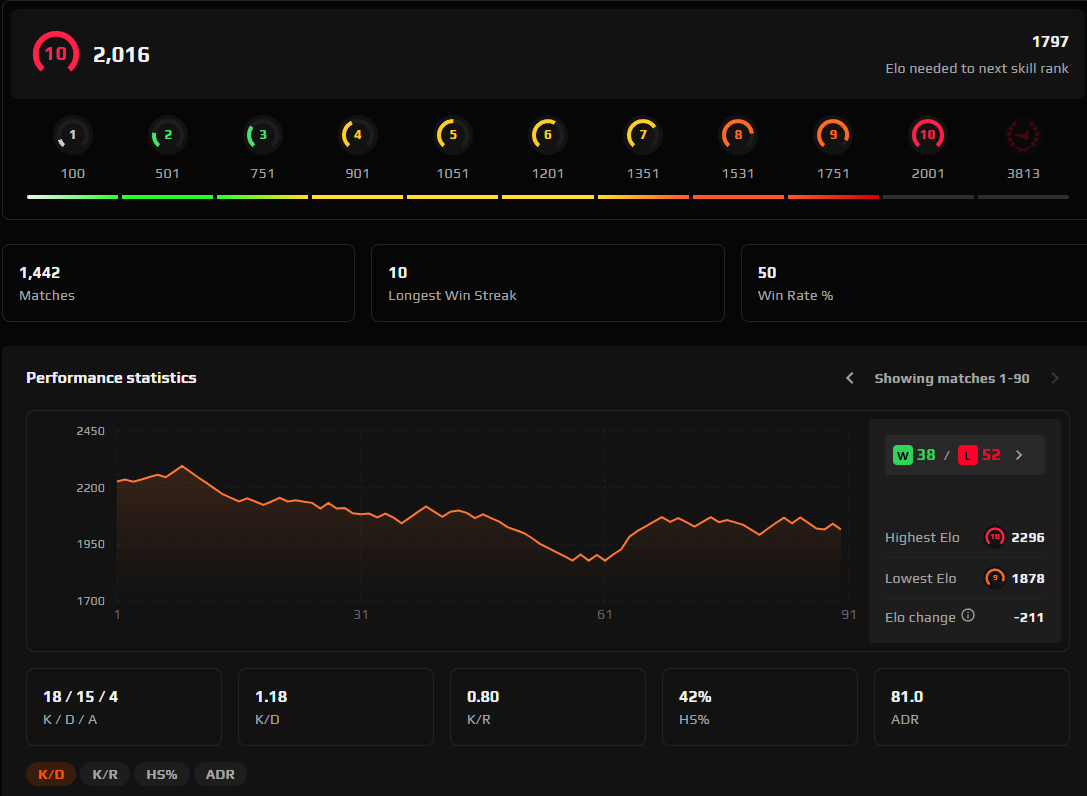This screenshot has height=796, width=1087.
Task: Select the skill level 4 icon
Action: 358,135
